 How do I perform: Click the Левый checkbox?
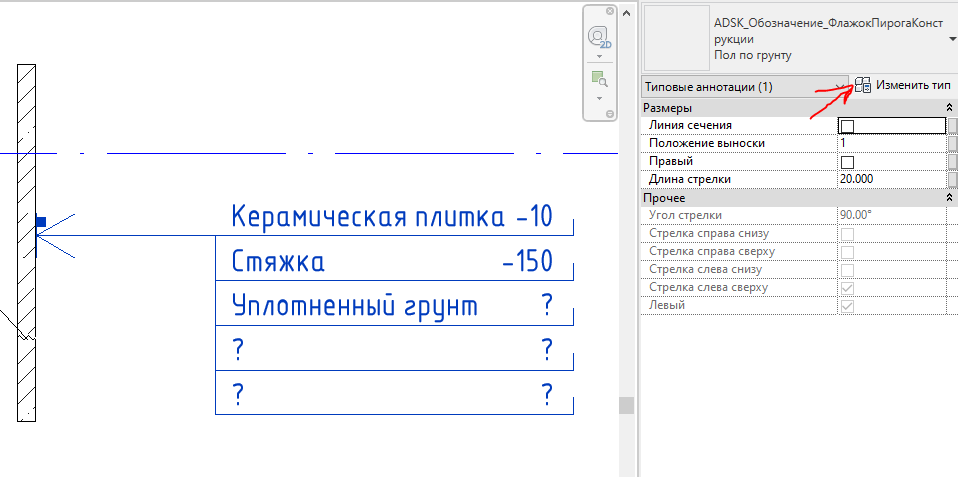click(848, 306)
